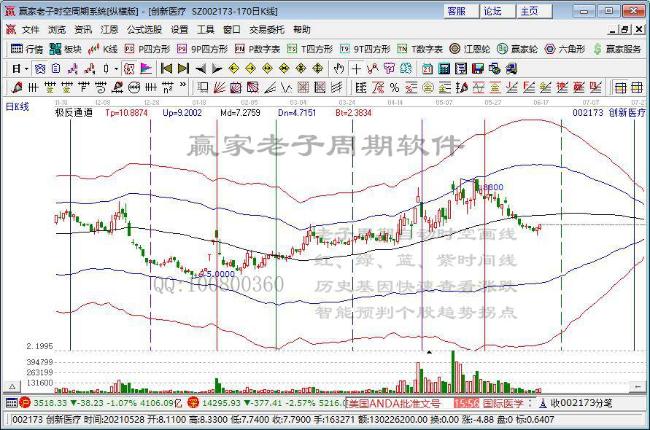Step chart backward with black left arrow
The height and width of the screenshot is (430, 650).
pyautogui.click(x=201, y=69)
